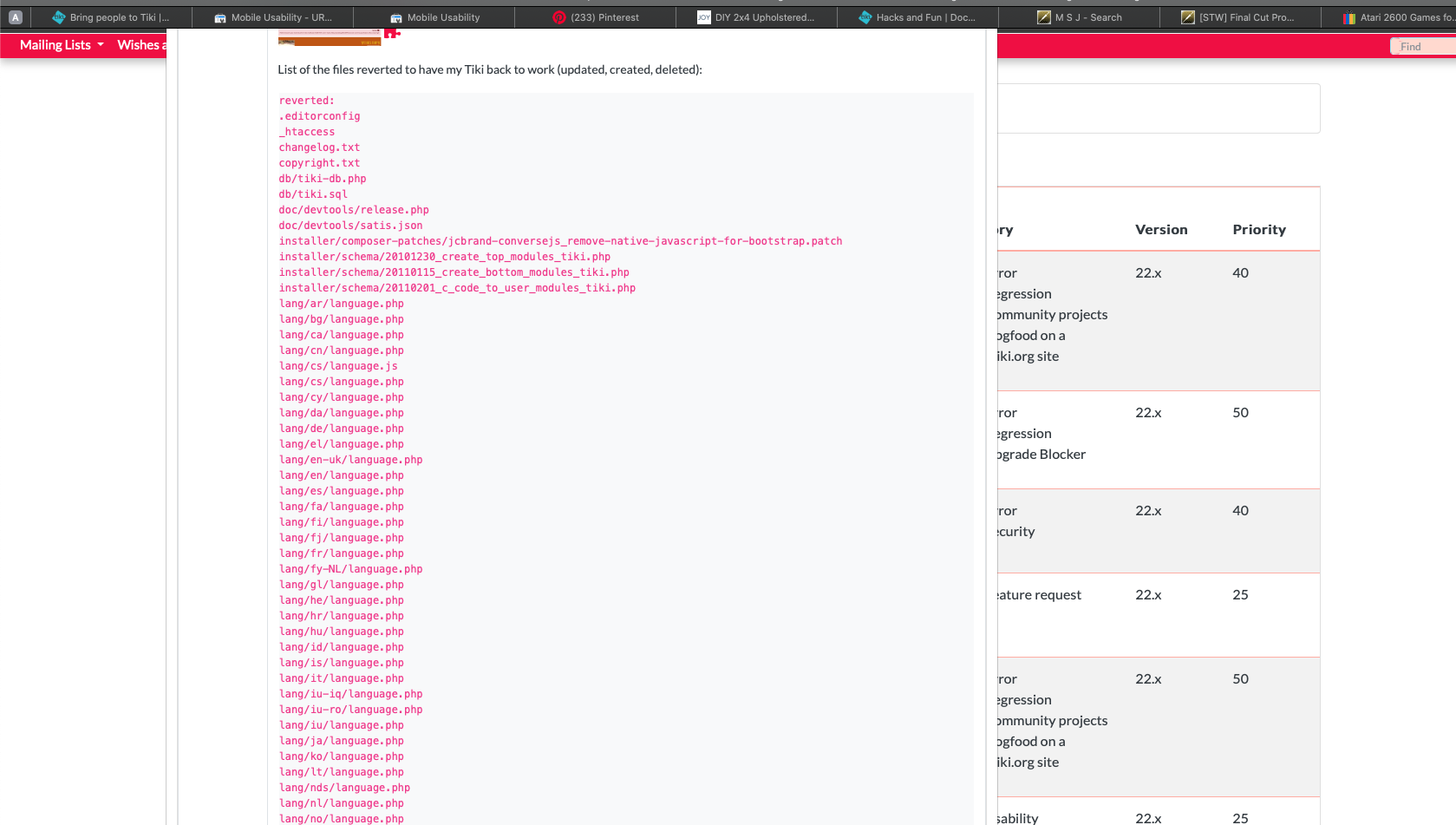Sort the table by the Priority column
This screenshot has height=825, width=1456.
pyautogui.click(x=1259, y=230)
